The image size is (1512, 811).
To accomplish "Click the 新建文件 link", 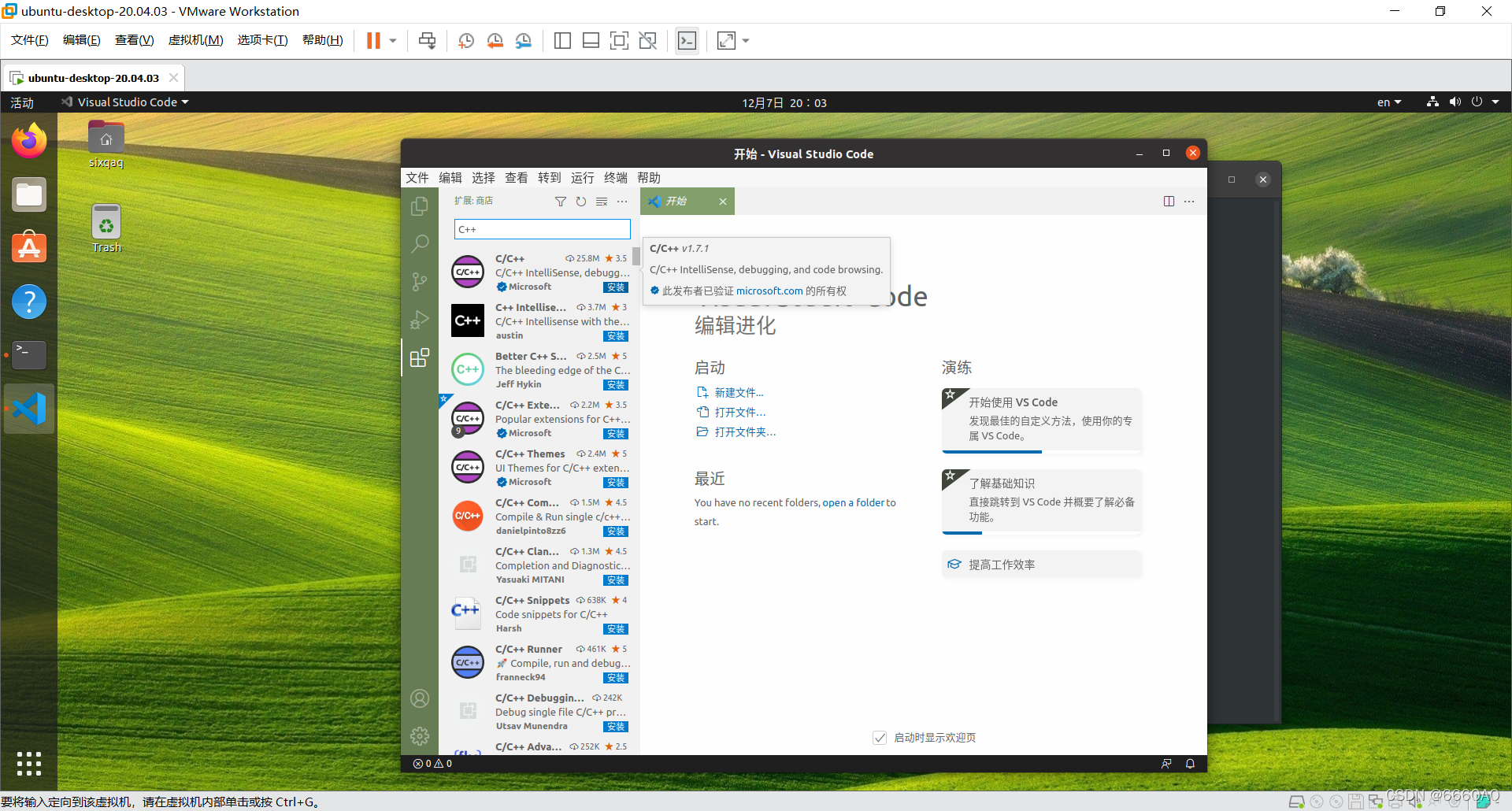I will [x=739, y=393].
